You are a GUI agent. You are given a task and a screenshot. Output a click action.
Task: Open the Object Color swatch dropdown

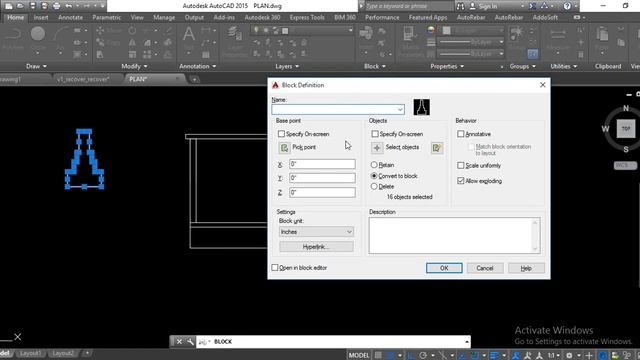tap(473, 31)
